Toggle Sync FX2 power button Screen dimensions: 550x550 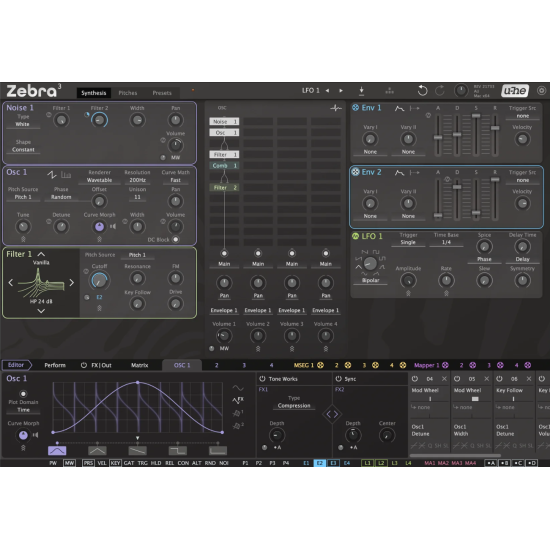pos(338,379)
